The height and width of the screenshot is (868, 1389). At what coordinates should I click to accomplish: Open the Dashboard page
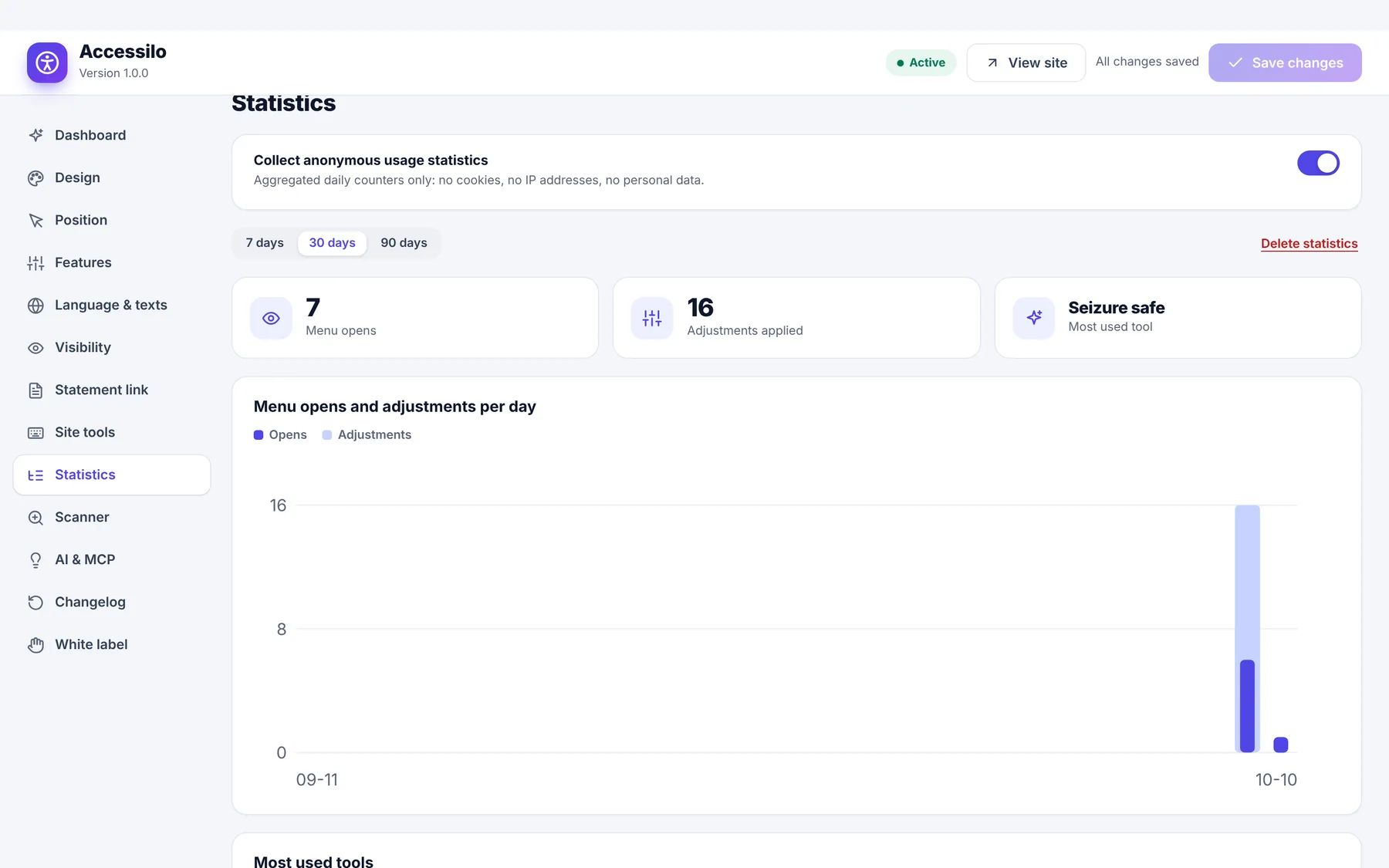tap(112, 135)
